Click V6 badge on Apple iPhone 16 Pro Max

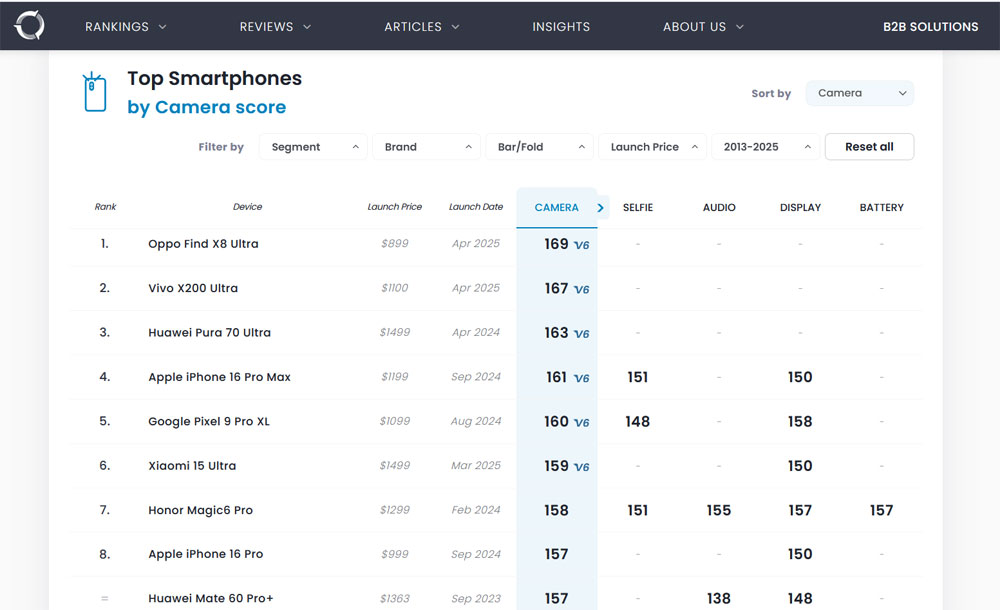pos(581,378)
